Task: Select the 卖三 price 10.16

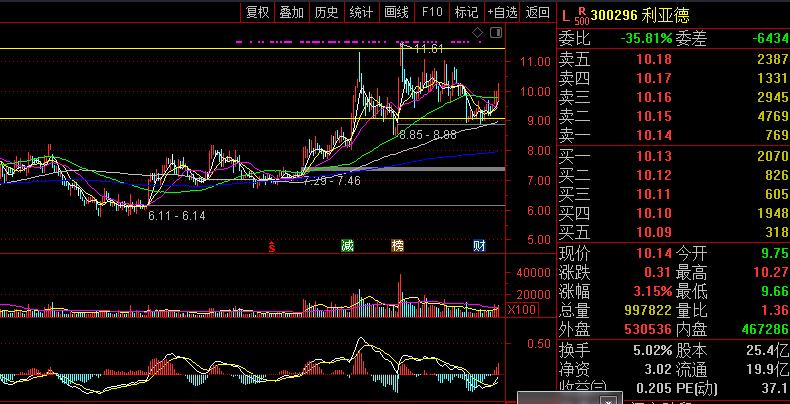Action: 653,97
